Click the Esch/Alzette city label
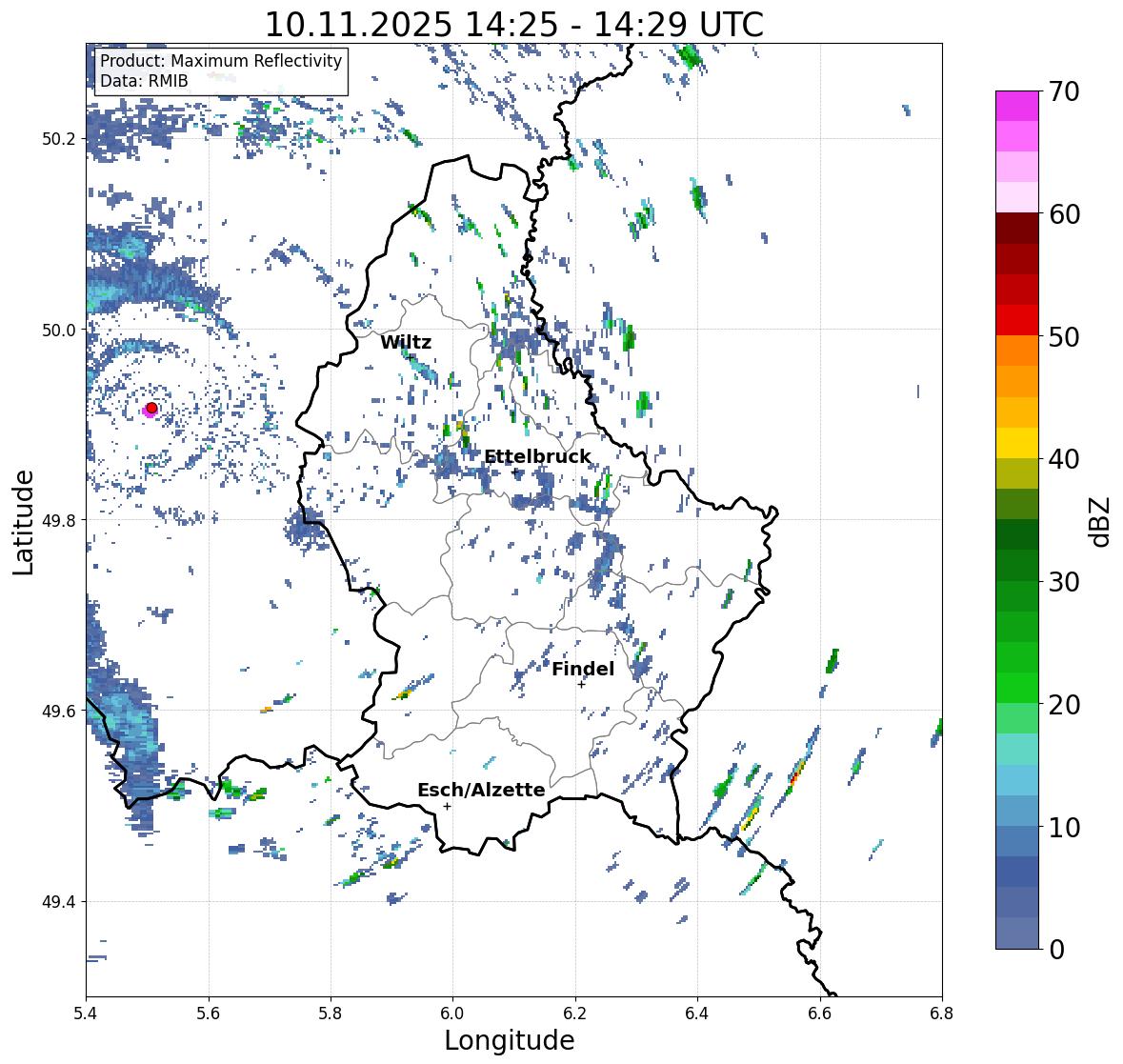 coord(481,790)
